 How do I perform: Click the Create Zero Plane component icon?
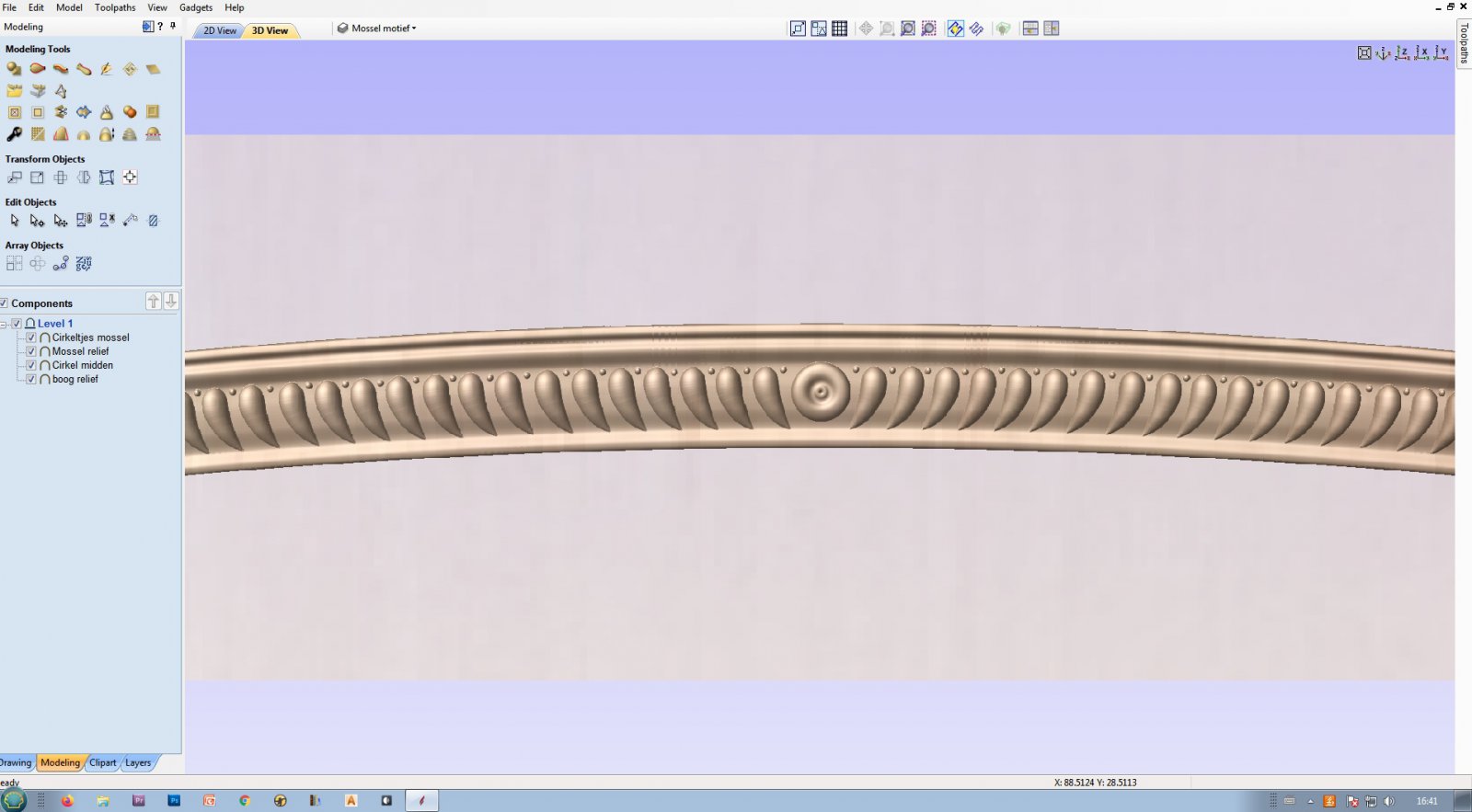153,69
